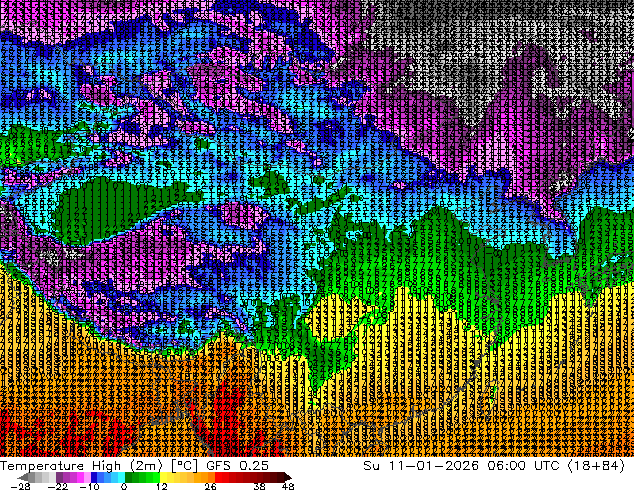Click the dark maroon right arrow end of legend
634x490 pixels.
287,477
